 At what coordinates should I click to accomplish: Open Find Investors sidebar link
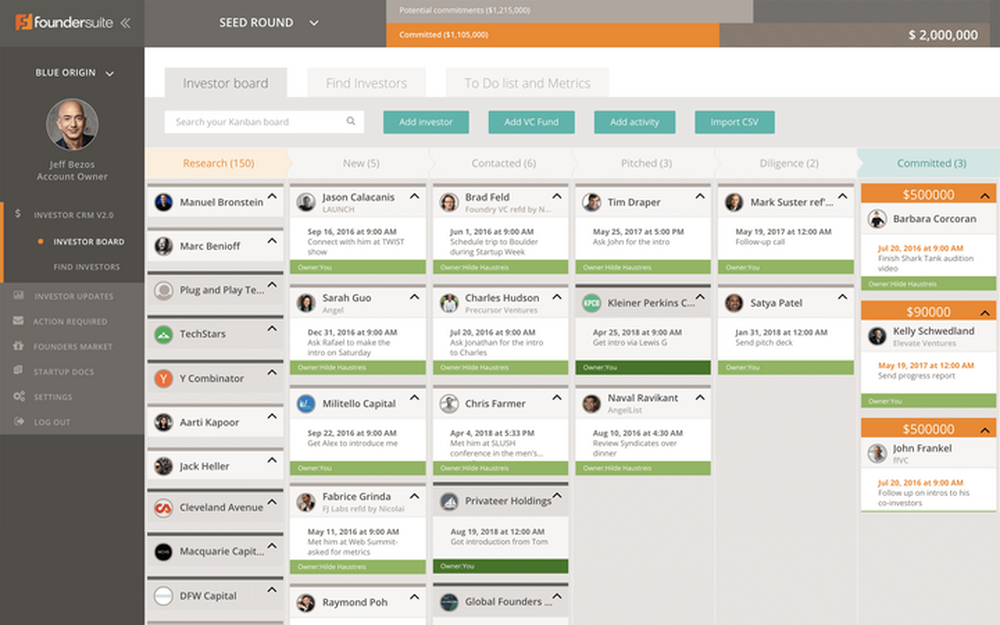(x=87, y=267)
